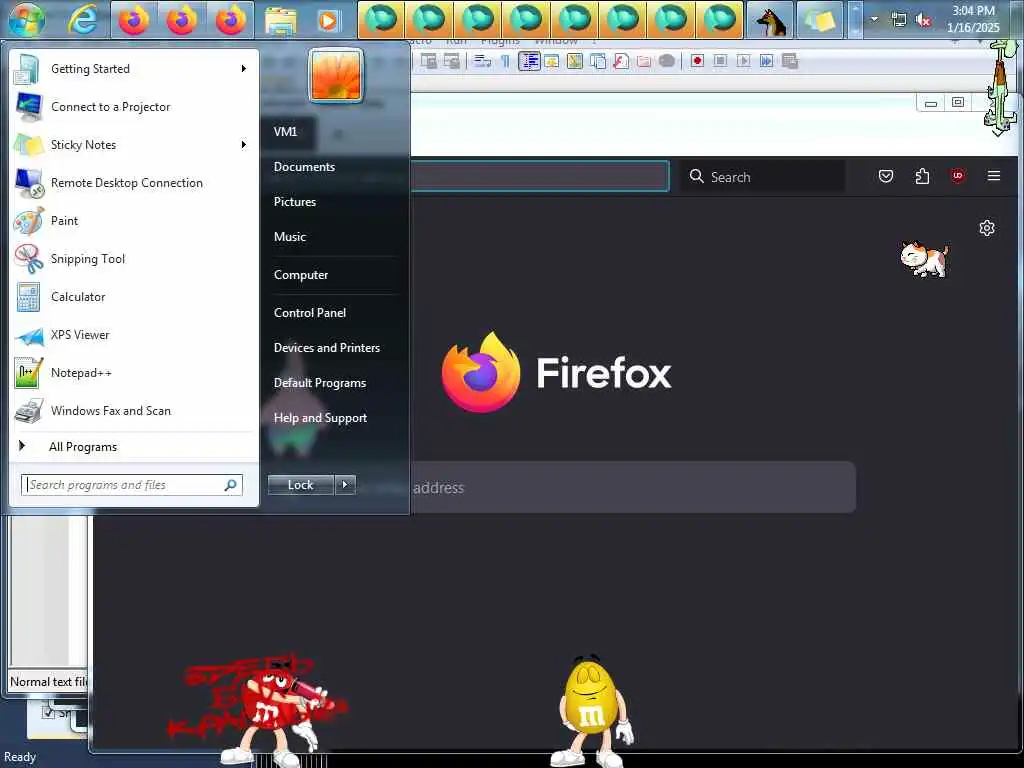Toggle Synchronize Vertical Scrolling in Notepad++

(428, 61)
